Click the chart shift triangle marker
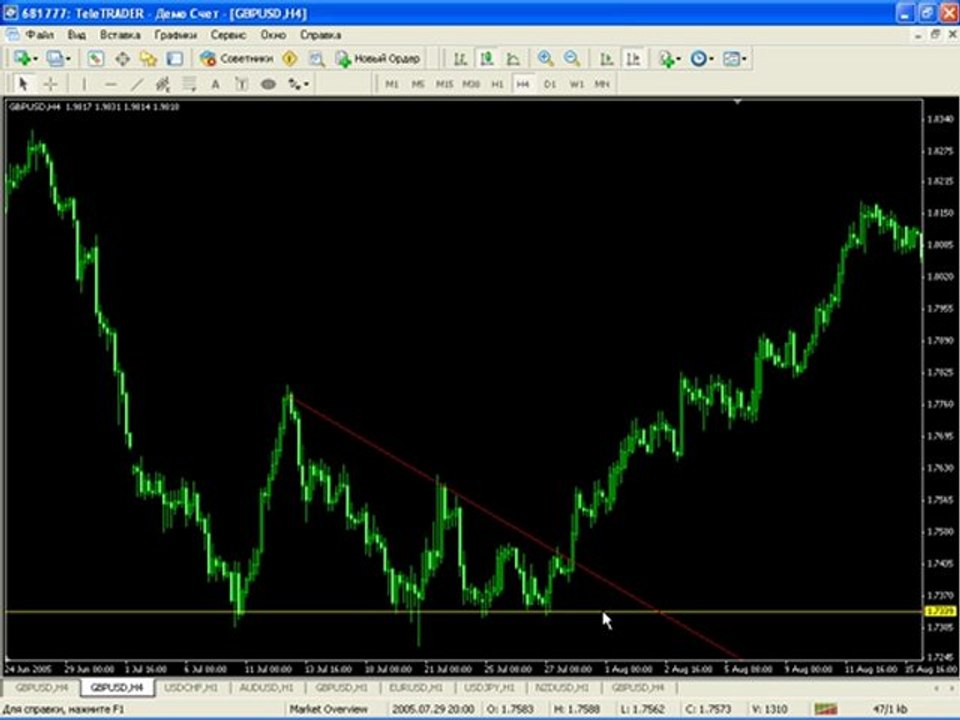Image resolution: width=960 pixels, height=720 pixels. tap(738, 102)
